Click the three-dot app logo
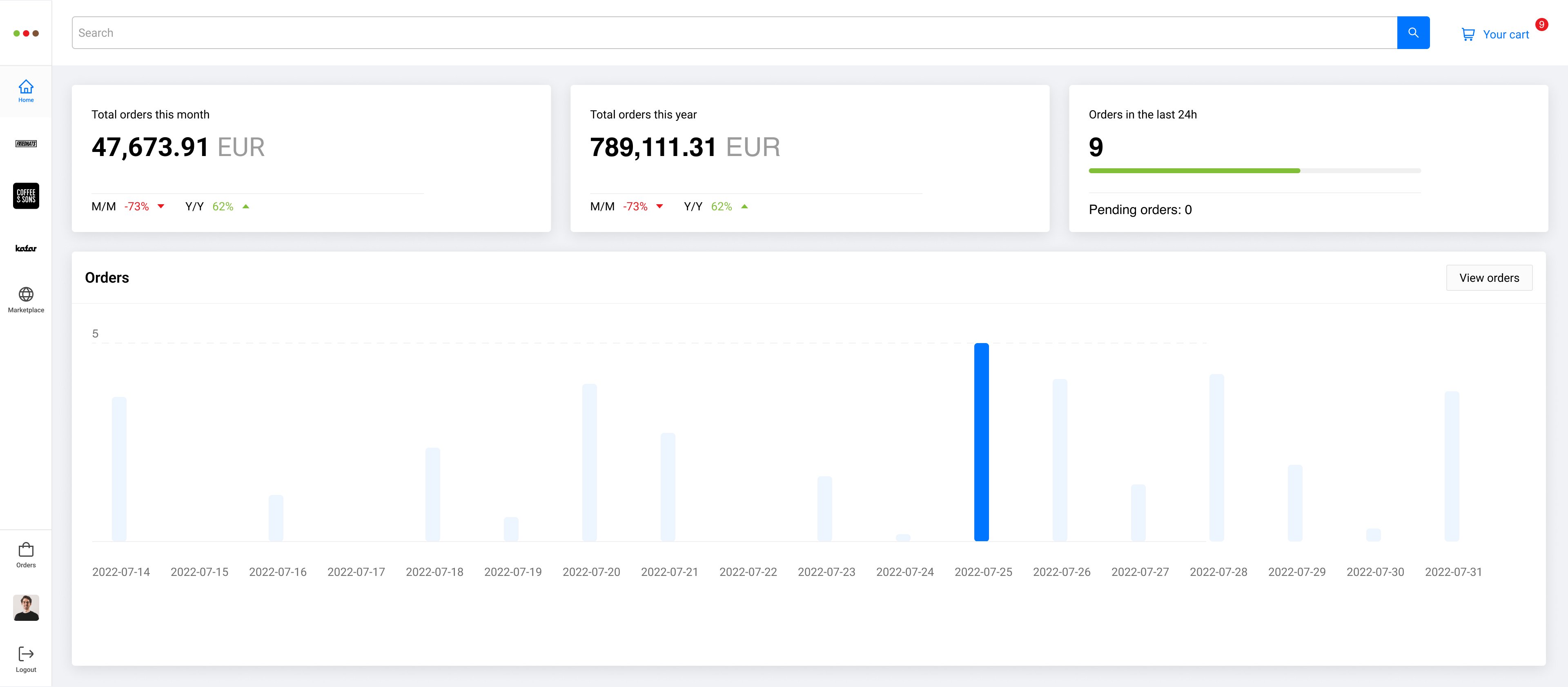The height and width of the screenshot is (687, 1568). pos(26,33)
